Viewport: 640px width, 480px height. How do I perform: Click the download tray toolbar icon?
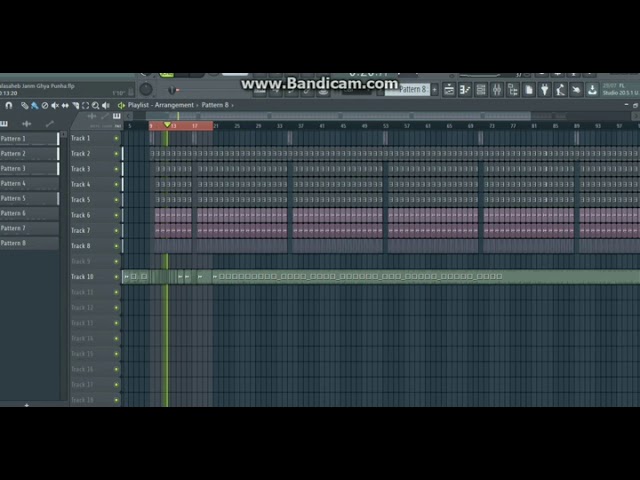592,89
